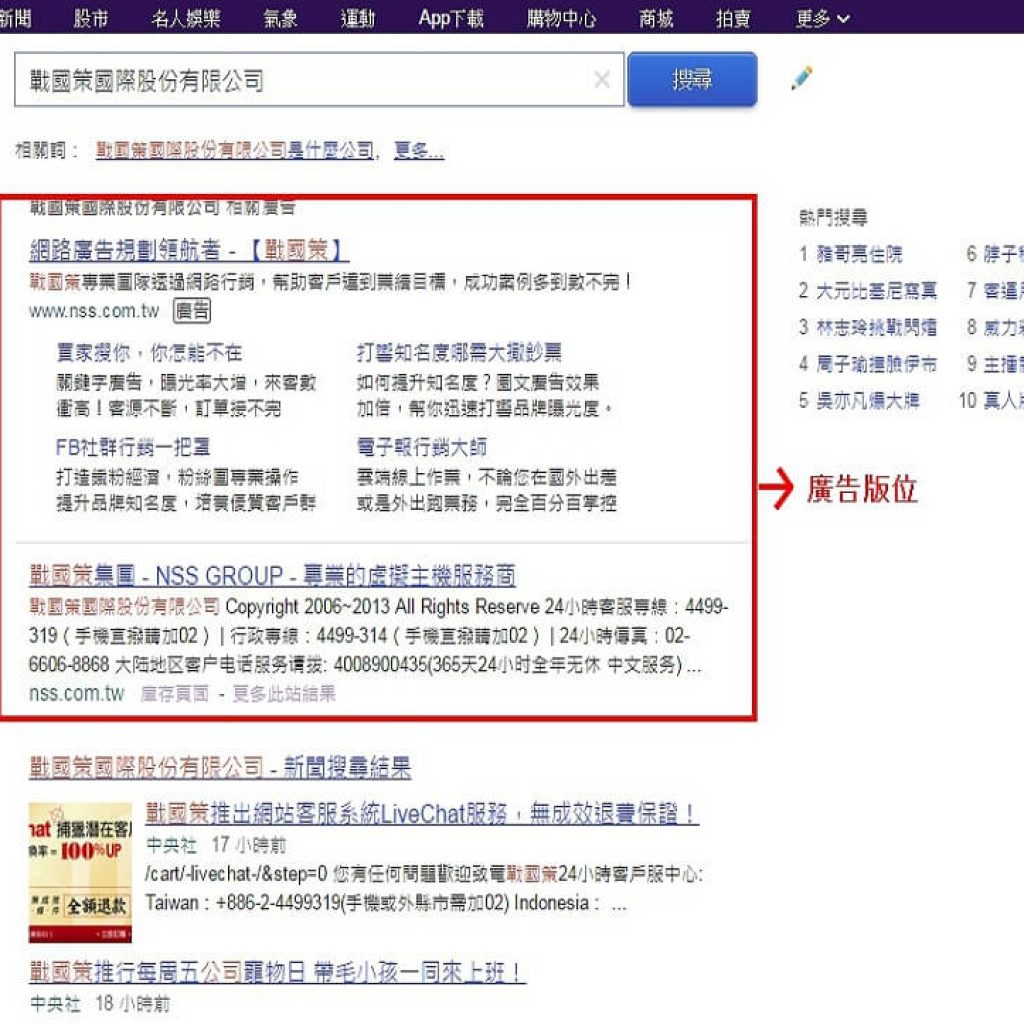Click 更多... next to related terms

419,150
